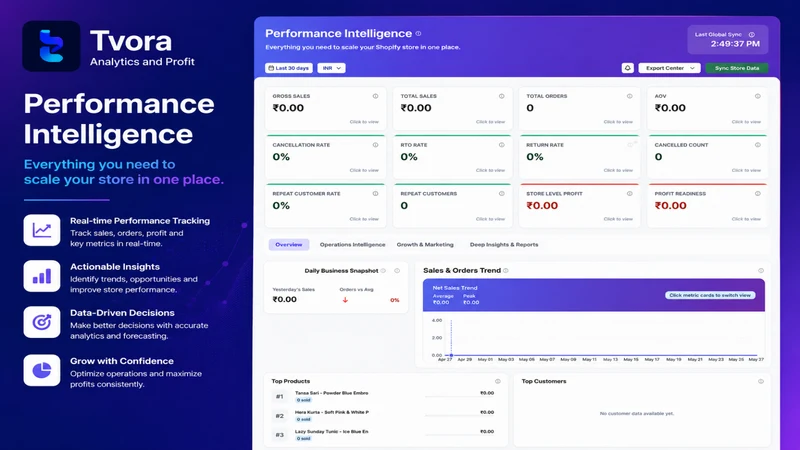Click 'Click metric cards to switch view' pill
Image resolution: width=800 pixels, height=450 pixels.
[x=710, y=295]
